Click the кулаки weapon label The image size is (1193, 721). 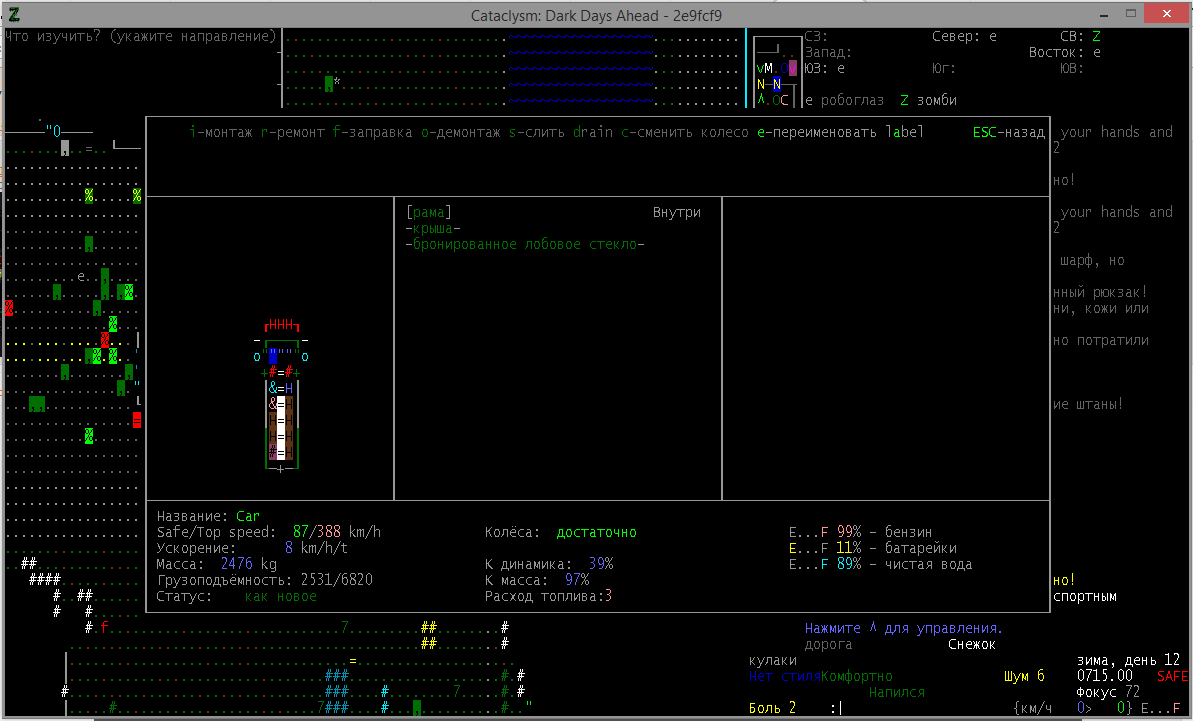[x=772, y=660]
